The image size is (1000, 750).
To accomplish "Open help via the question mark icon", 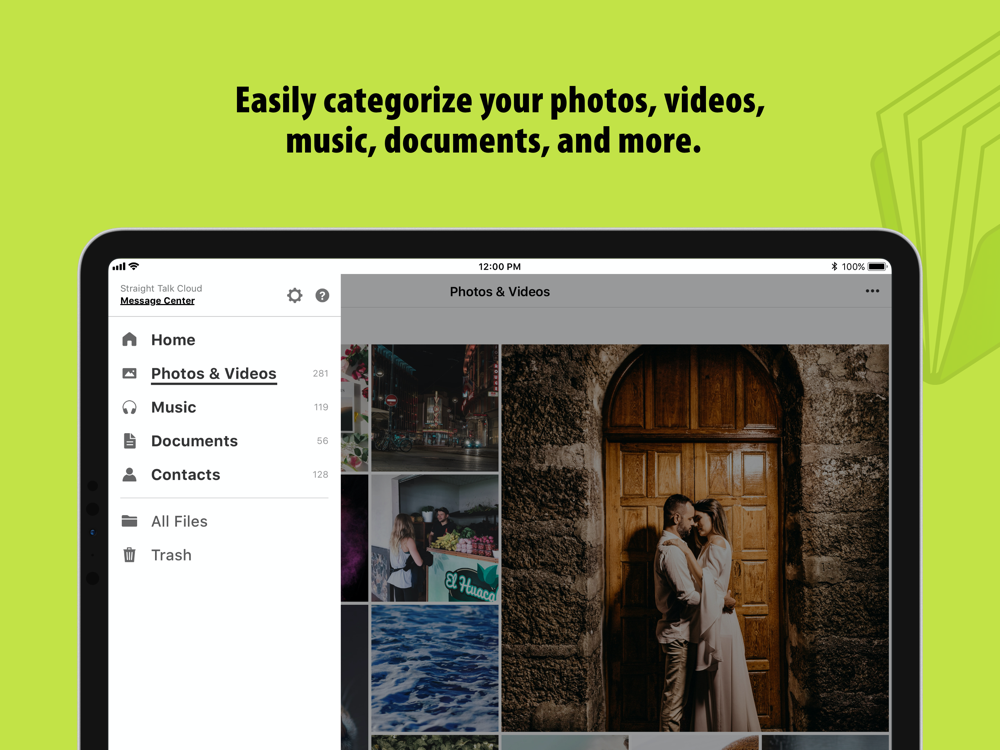I will (322, 295).
